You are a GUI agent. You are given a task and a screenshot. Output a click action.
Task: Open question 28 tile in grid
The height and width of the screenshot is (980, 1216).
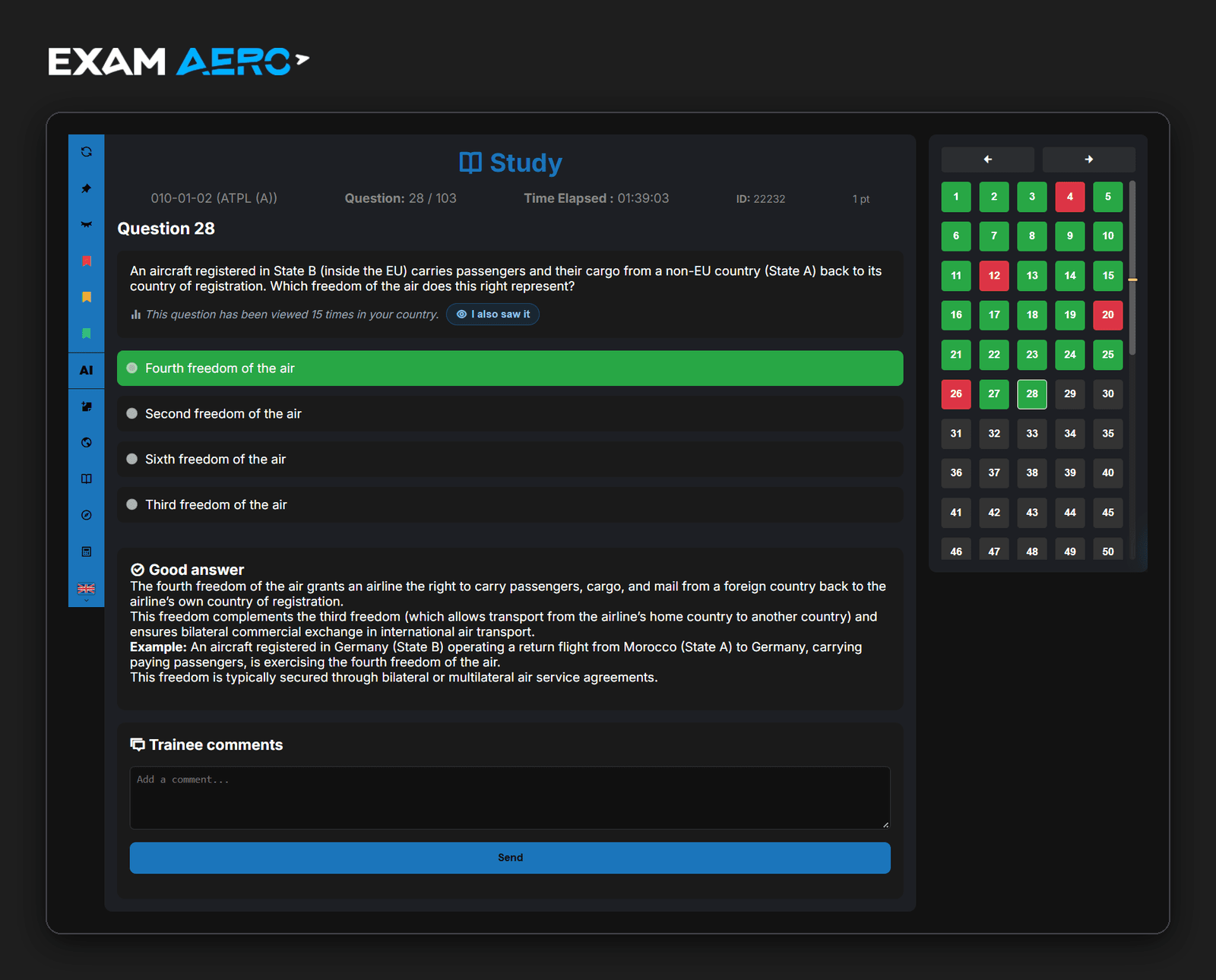1032,394
